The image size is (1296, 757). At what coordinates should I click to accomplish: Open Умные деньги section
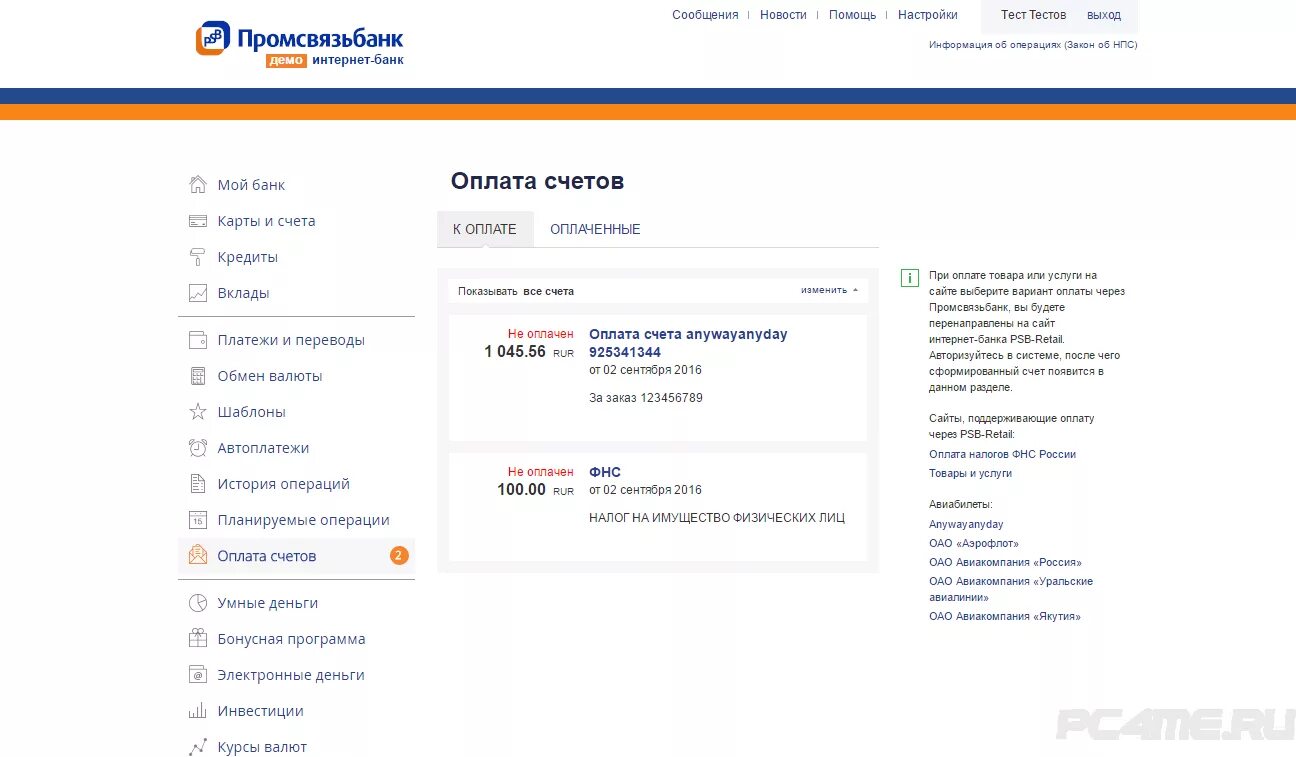click(x=267, y=603)
